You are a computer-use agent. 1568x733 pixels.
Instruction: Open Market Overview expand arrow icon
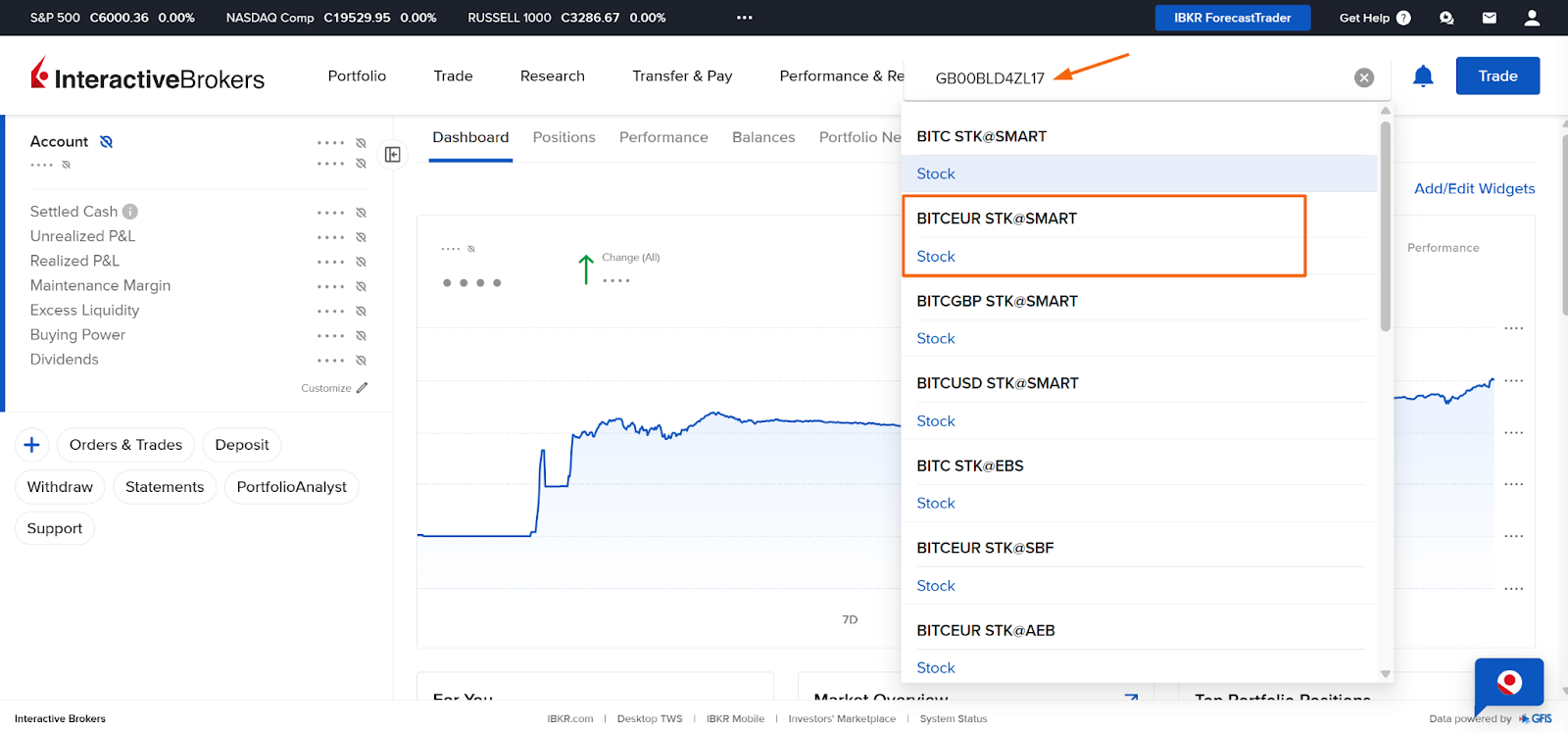(x=1131, y=698)
